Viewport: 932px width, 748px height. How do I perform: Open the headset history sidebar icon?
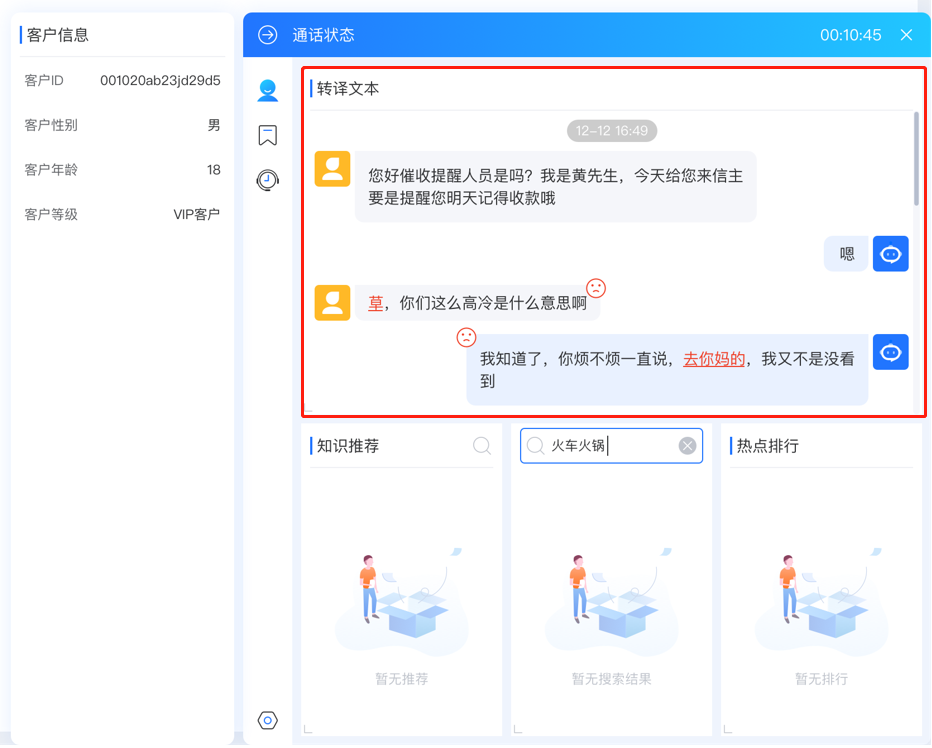coord(267,180)
